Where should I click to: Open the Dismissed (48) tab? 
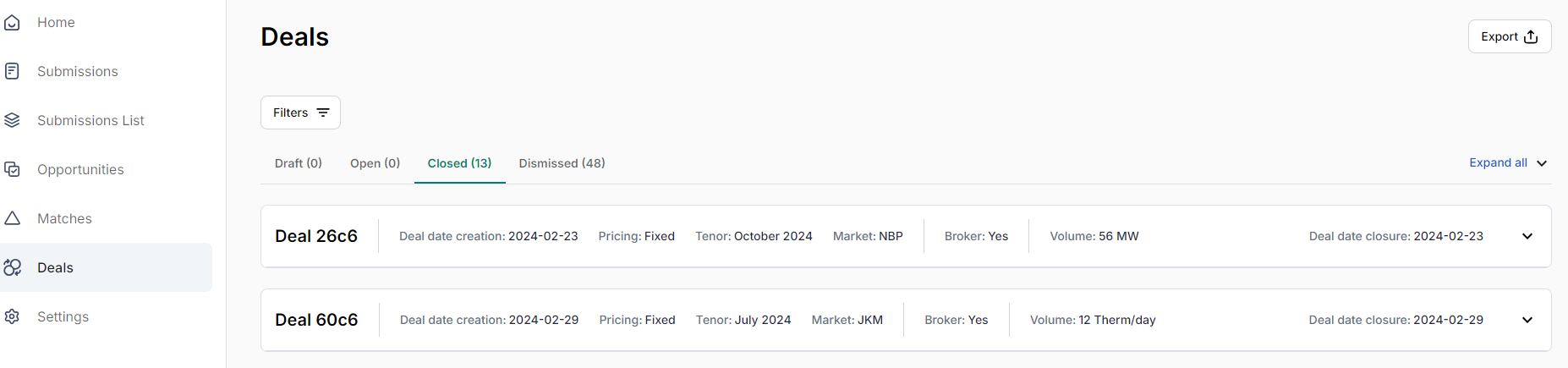[x=562, y=163]
